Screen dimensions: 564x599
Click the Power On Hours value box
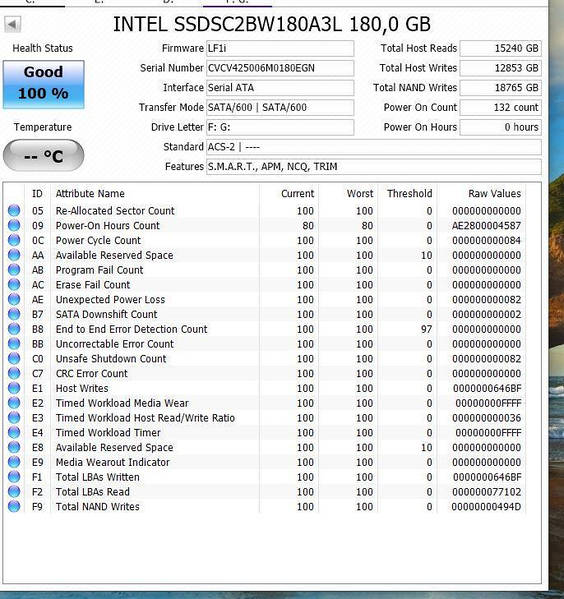pyautogui.click(x=501, y=127)
